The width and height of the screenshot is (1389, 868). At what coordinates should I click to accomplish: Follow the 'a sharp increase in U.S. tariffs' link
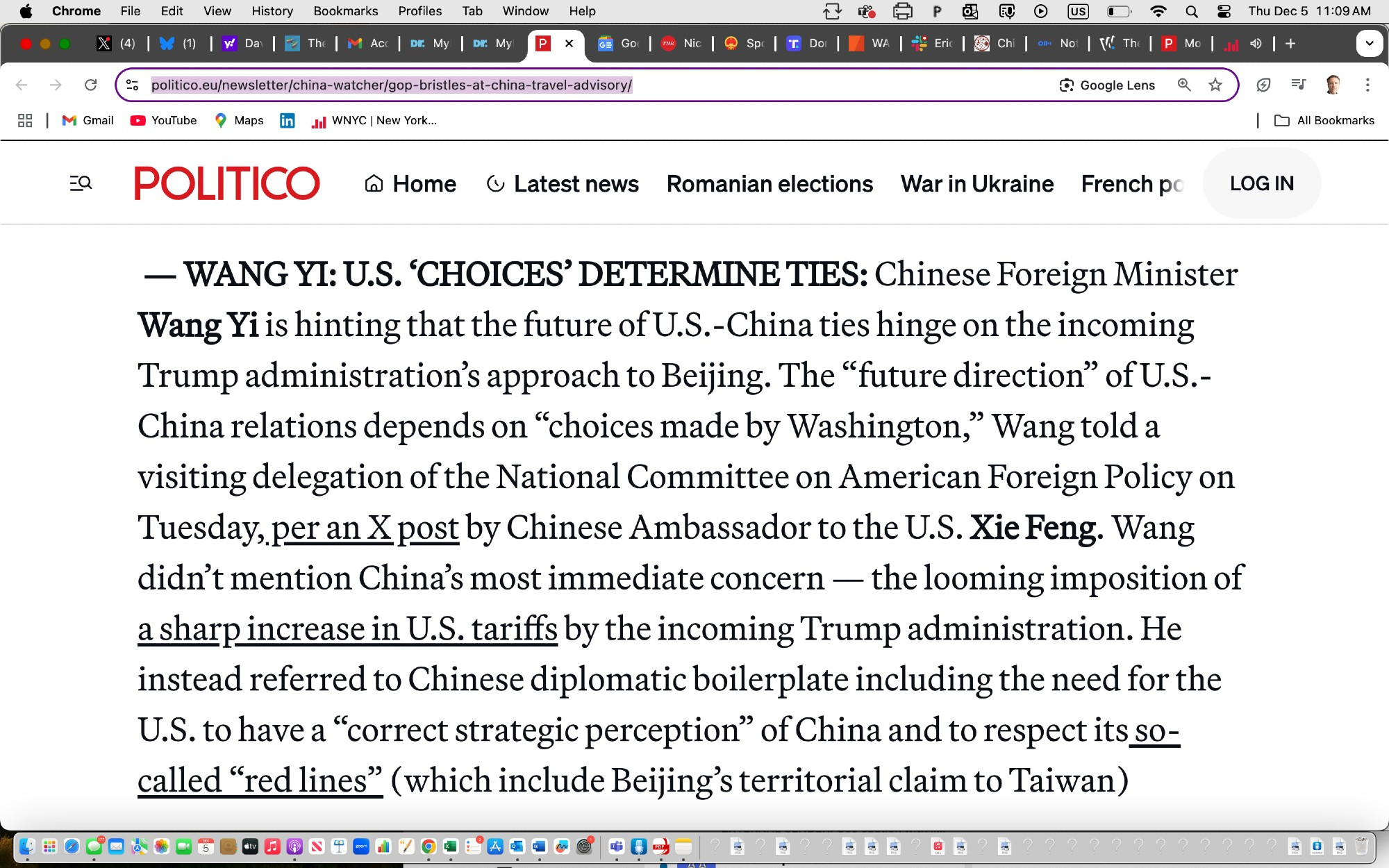point(347,629)
